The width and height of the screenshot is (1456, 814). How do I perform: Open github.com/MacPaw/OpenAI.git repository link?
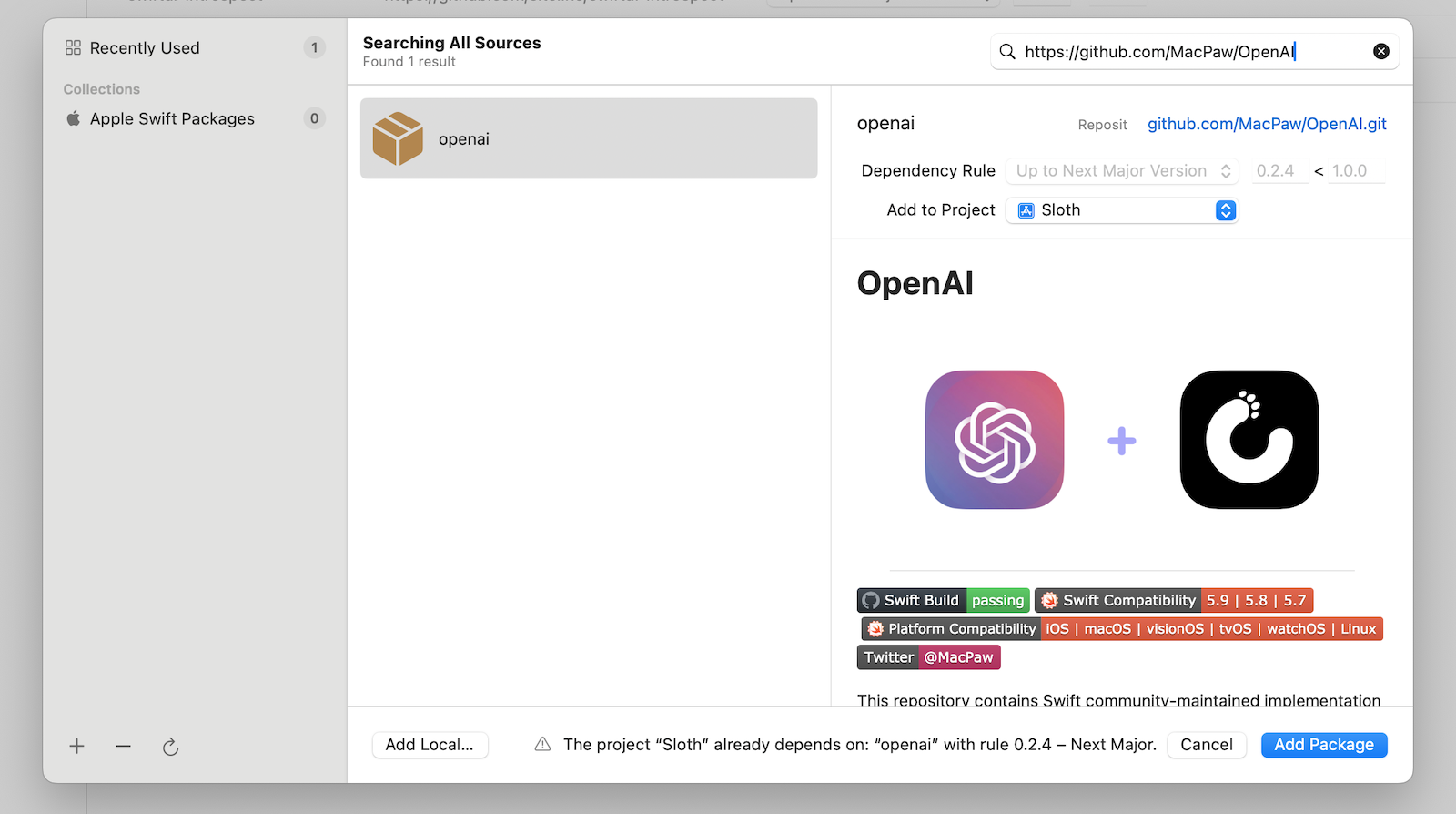pyautogui.click(x=1267, y=124)
